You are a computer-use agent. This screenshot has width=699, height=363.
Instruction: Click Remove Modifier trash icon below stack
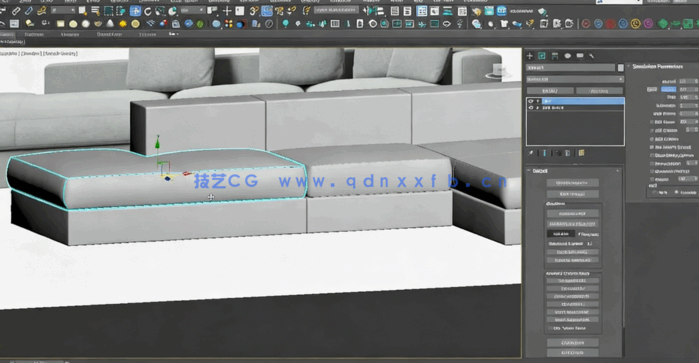(x=568, y=153)
